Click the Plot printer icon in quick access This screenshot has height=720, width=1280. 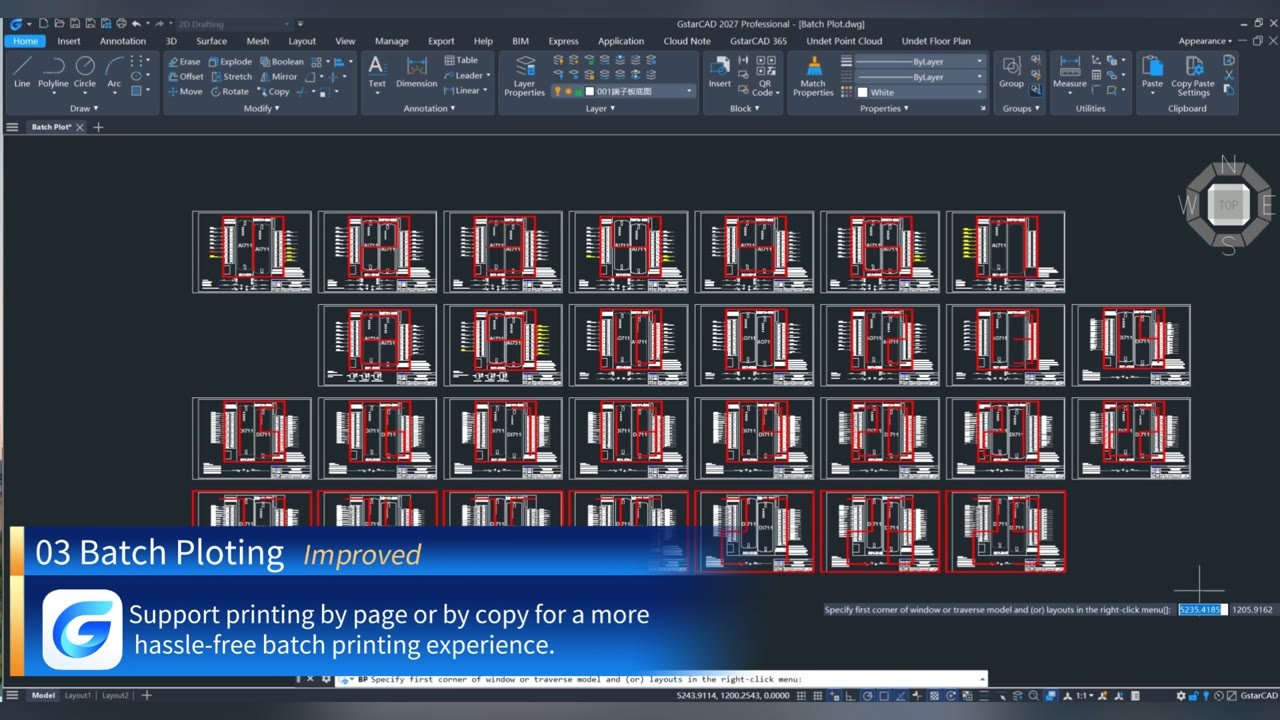(121, 22)
